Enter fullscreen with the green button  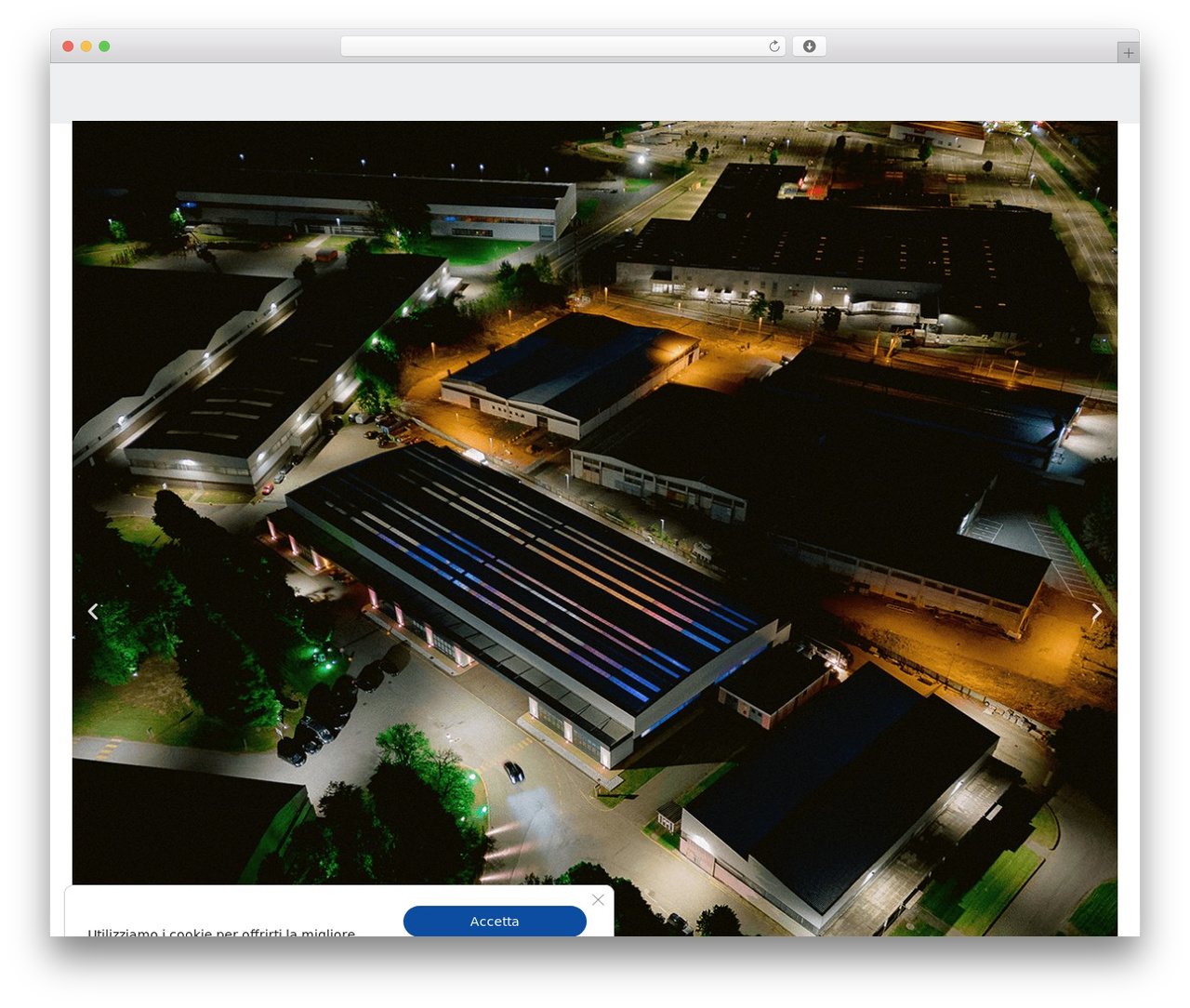pos(104,46)
